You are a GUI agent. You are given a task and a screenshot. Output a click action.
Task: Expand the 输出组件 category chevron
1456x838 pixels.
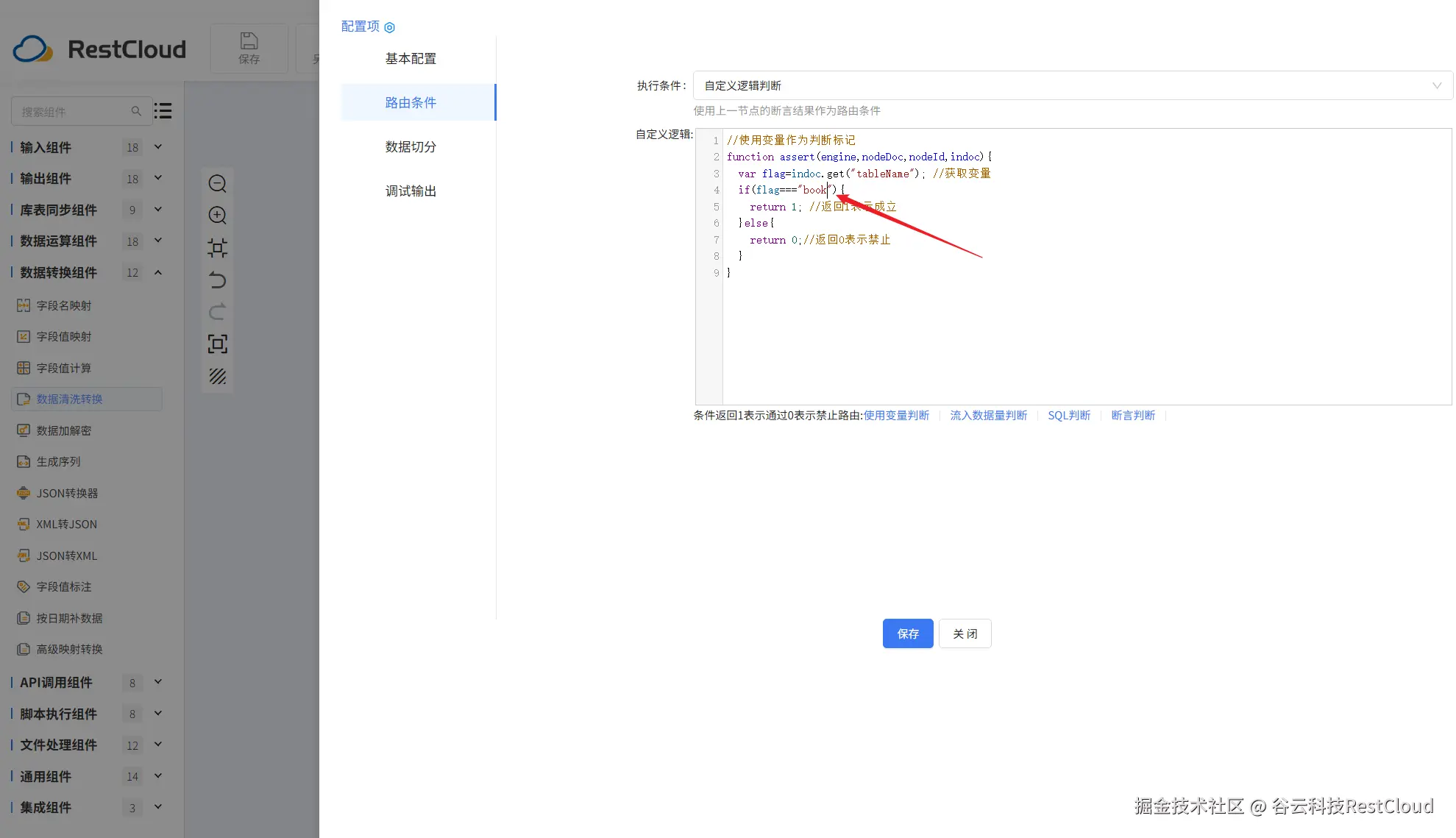tap(158, 178)
